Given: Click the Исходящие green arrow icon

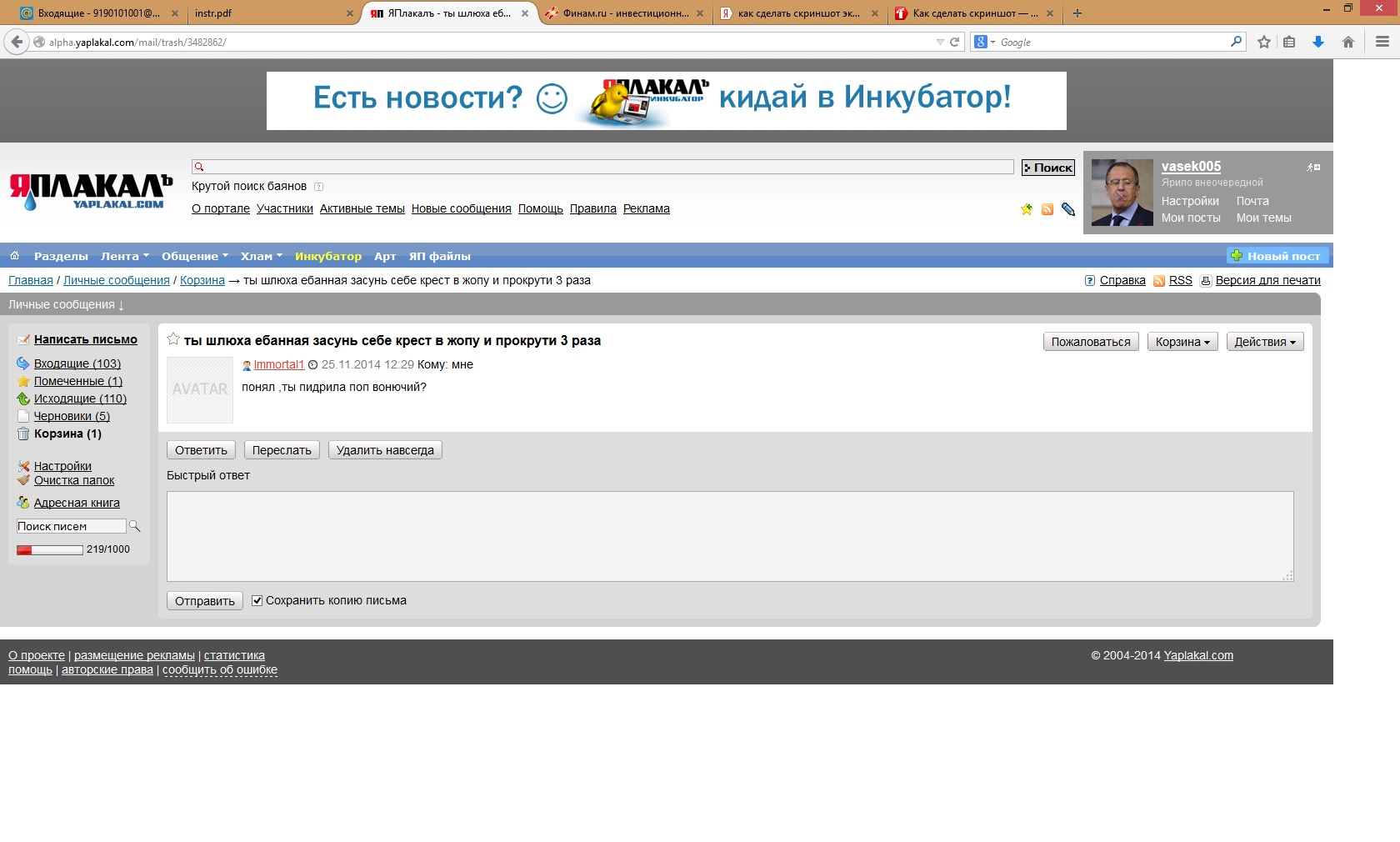Looking at the screenshot, I should [23, 398].
